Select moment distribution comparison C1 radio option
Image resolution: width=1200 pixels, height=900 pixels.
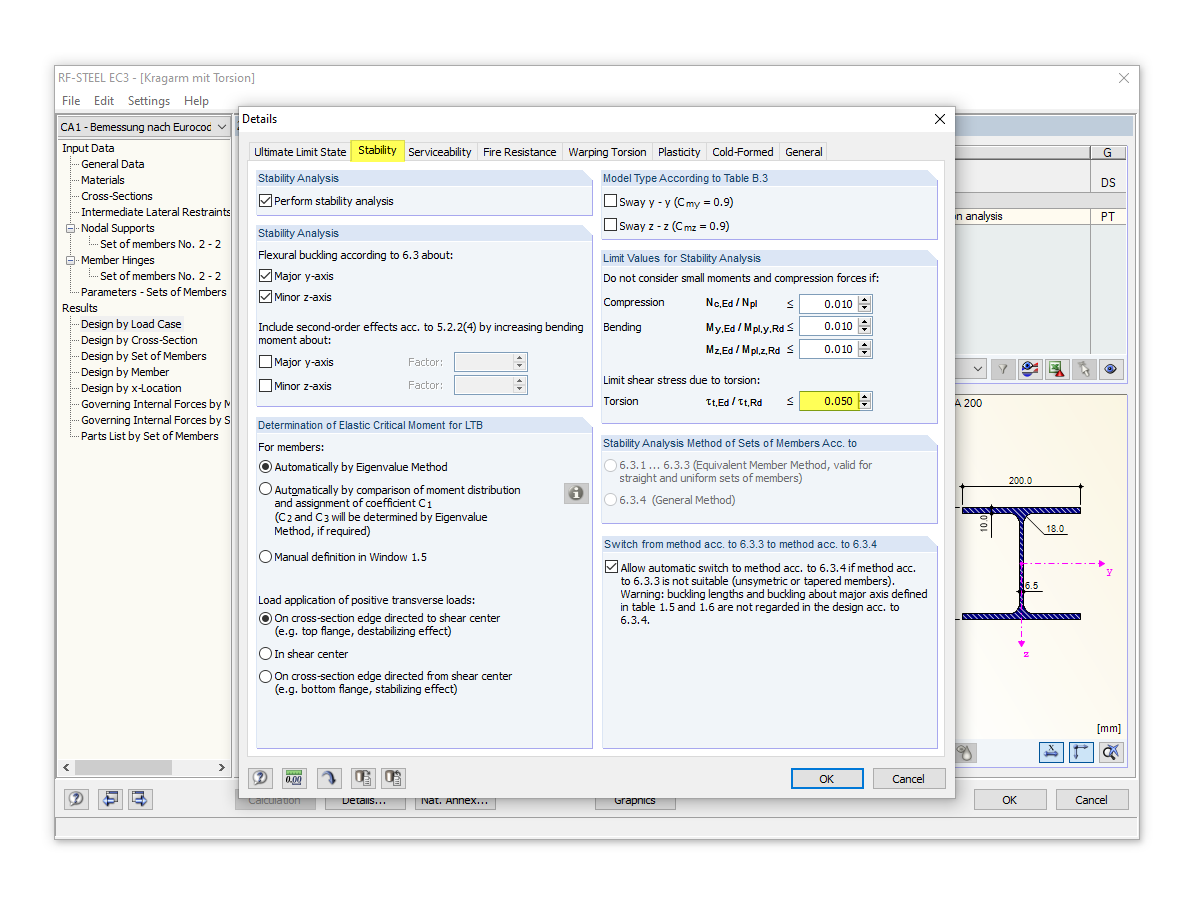coord(265,489)
